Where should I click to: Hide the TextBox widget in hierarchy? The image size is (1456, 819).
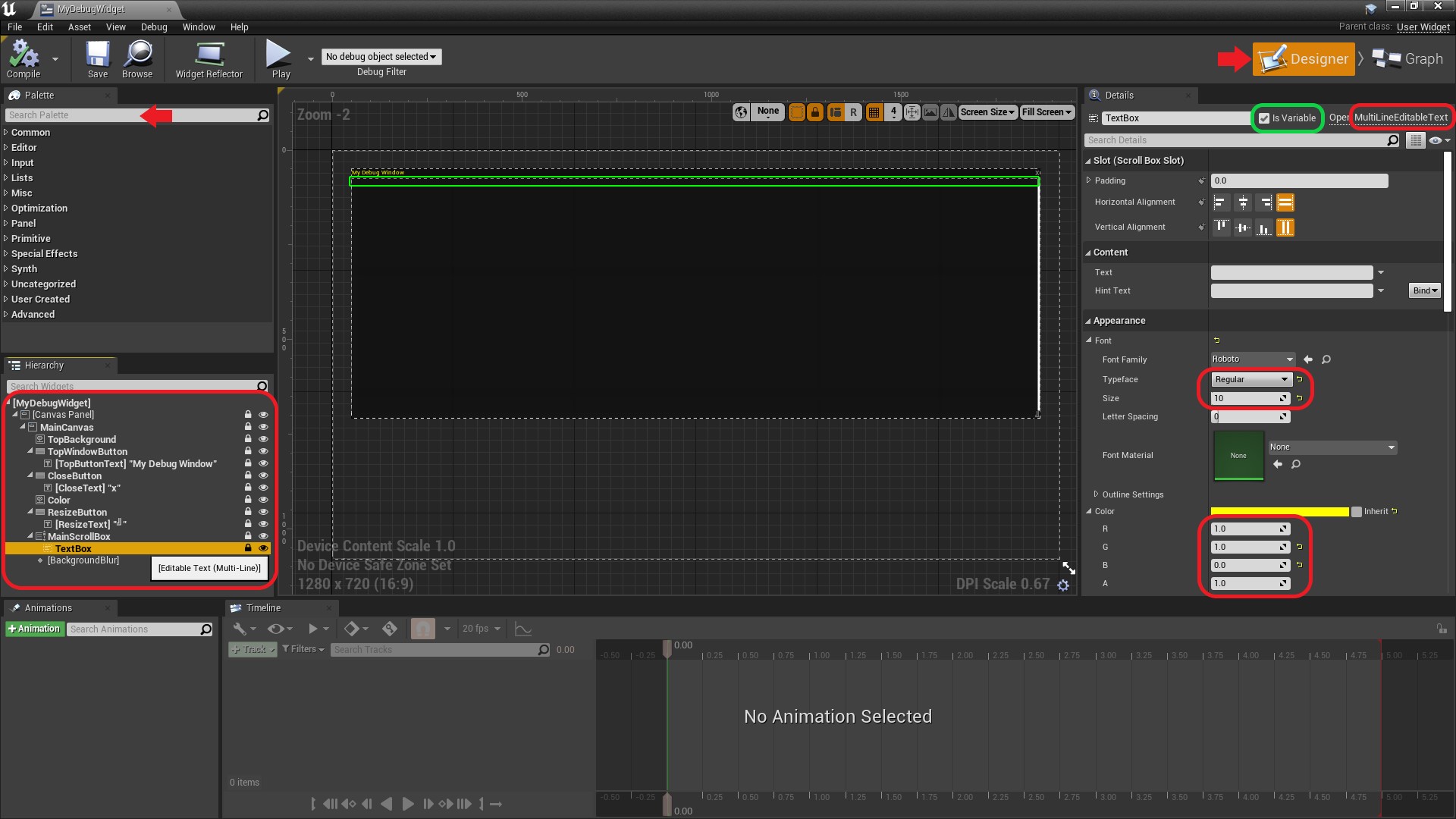(263, 548)
